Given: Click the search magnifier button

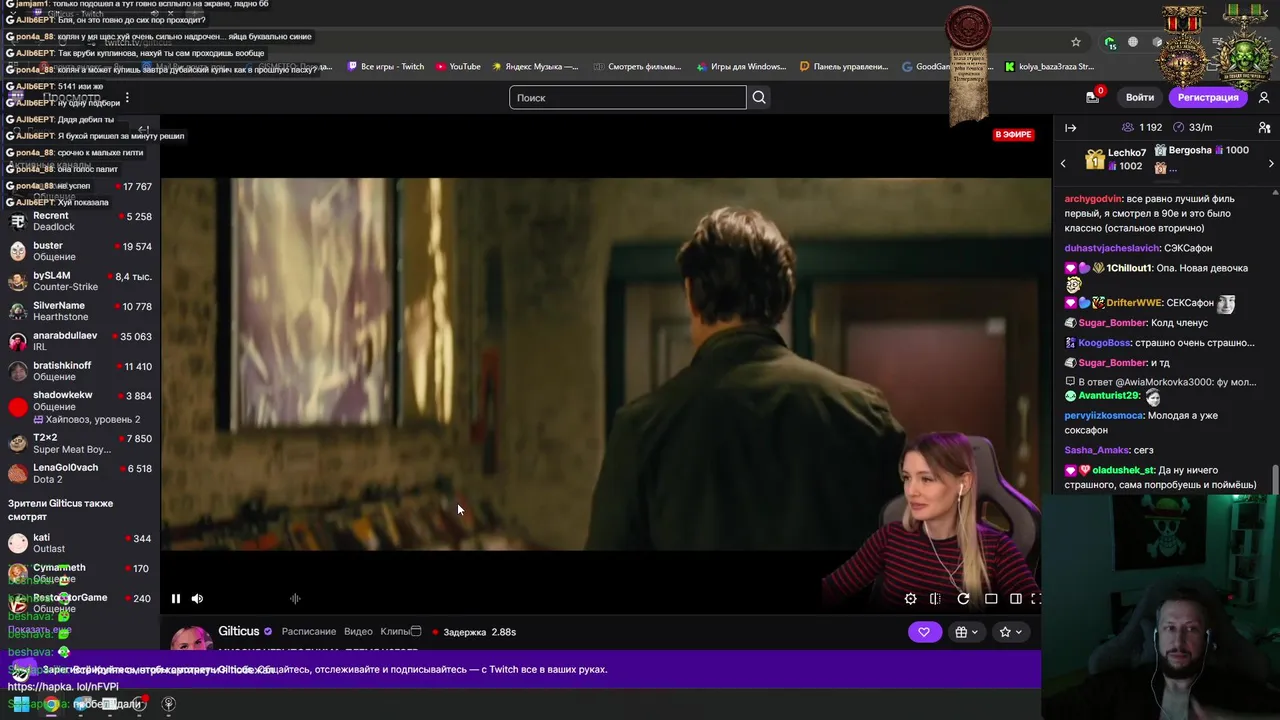Looking at the screenshot, I should pyautogui.click(x=759, y=97).
